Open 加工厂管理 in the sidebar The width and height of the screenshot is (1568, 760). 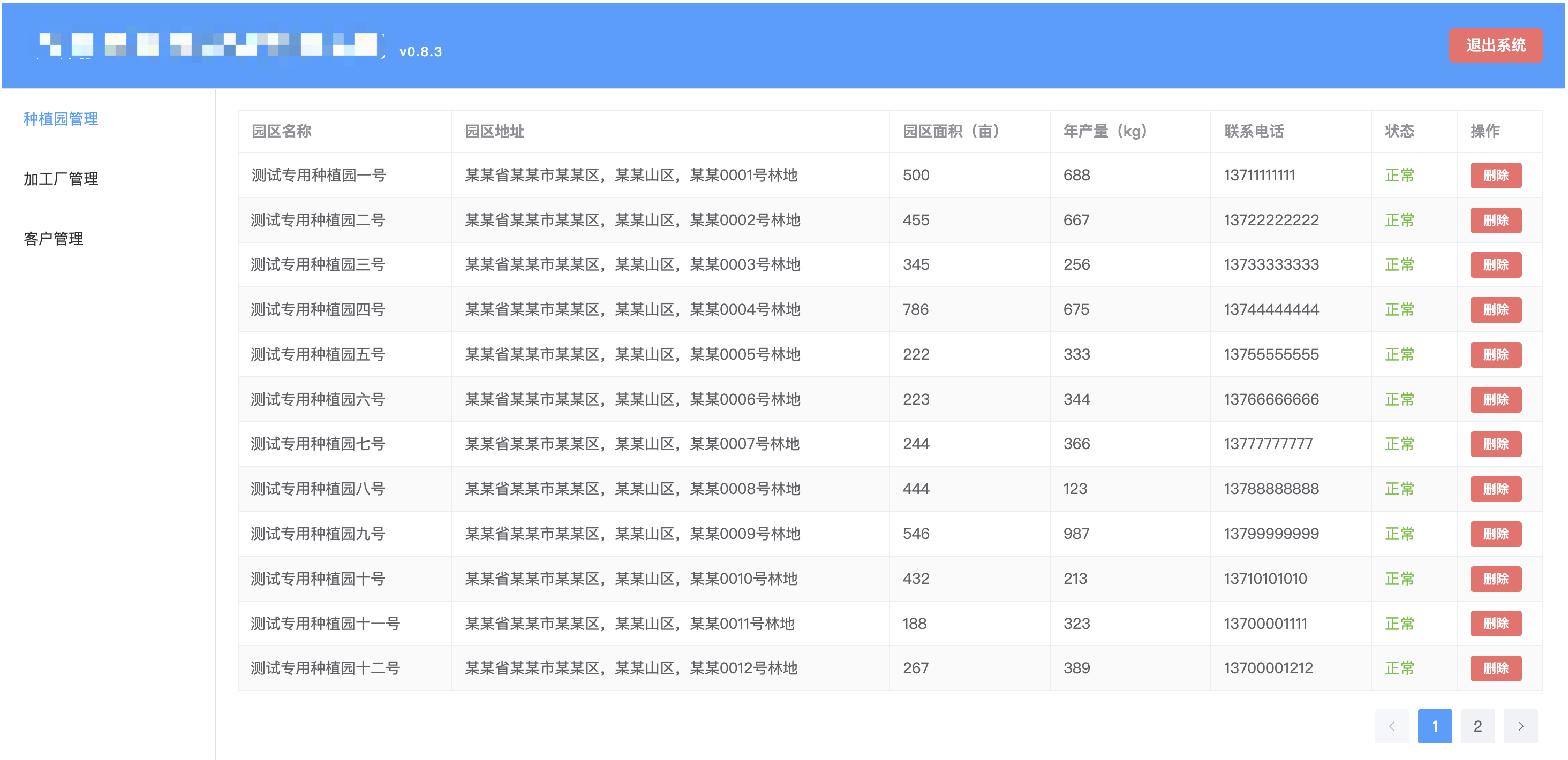tap(61, 179)
